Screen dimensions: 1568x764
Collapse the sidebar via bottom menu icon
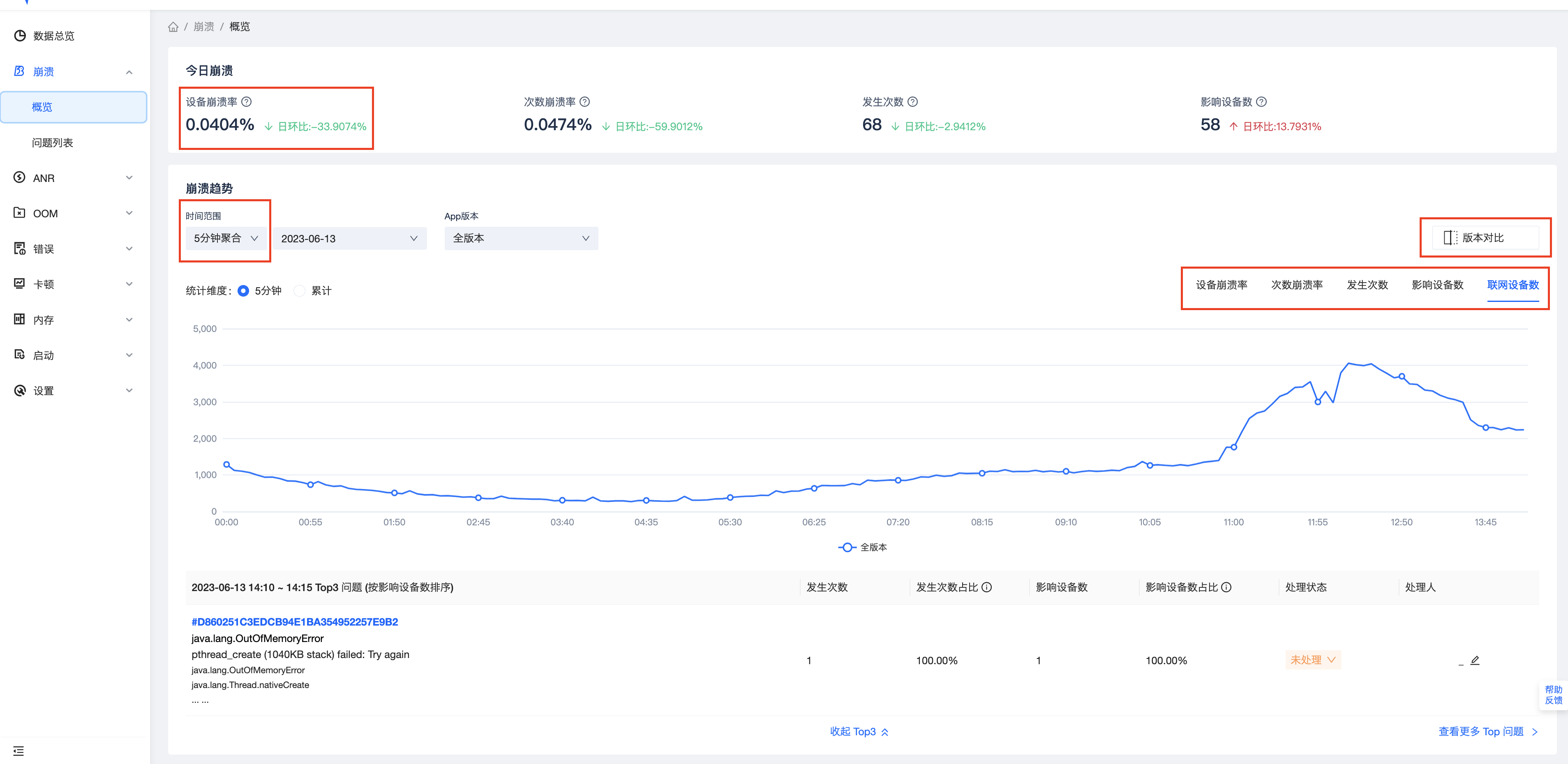(x=19, y=750)
